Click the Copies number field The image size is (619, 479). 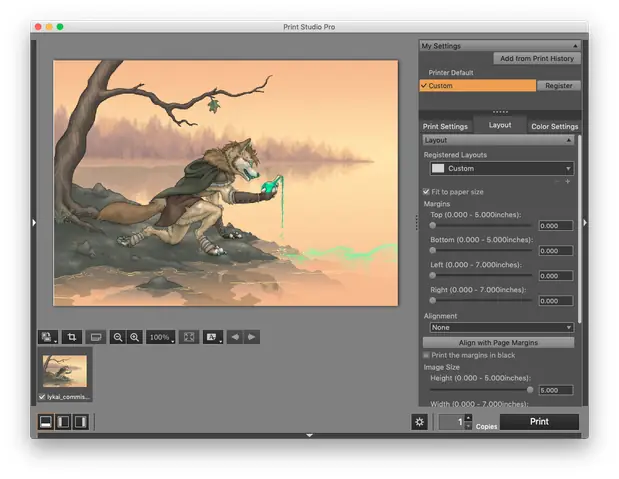(452, 422)
